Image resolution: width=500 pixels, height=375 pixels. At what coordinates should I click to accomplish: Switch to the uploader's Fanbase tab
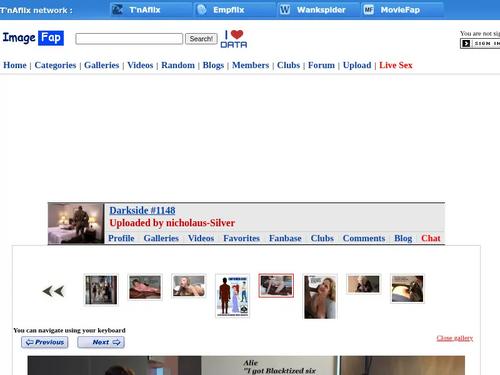(x=285, y=238)
